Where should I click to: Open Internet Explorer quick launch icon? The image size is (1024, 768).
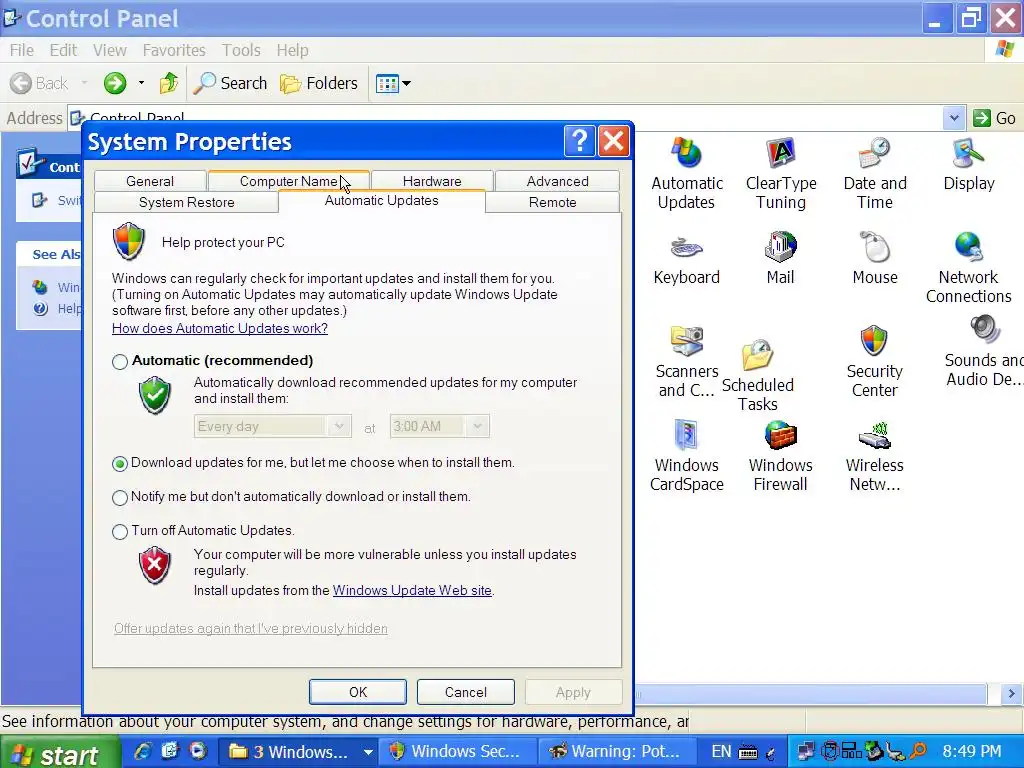[x=142, y=751]
